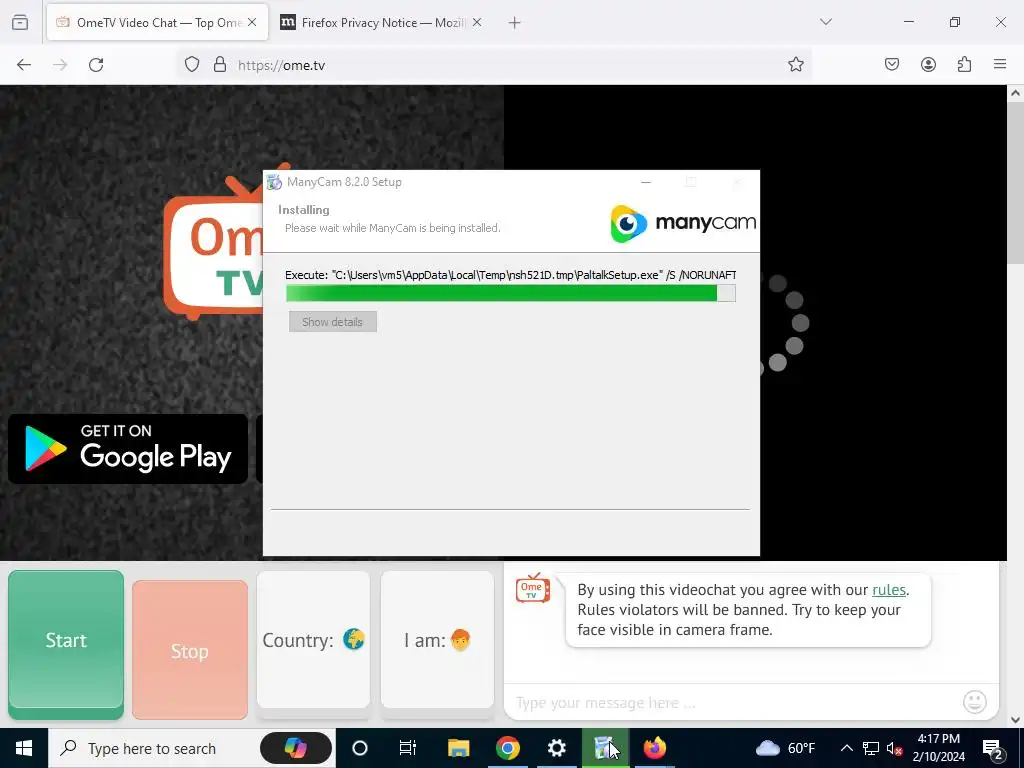Click the ManyCam installation progress bar

pyautogui.click(x=511, y=293)
